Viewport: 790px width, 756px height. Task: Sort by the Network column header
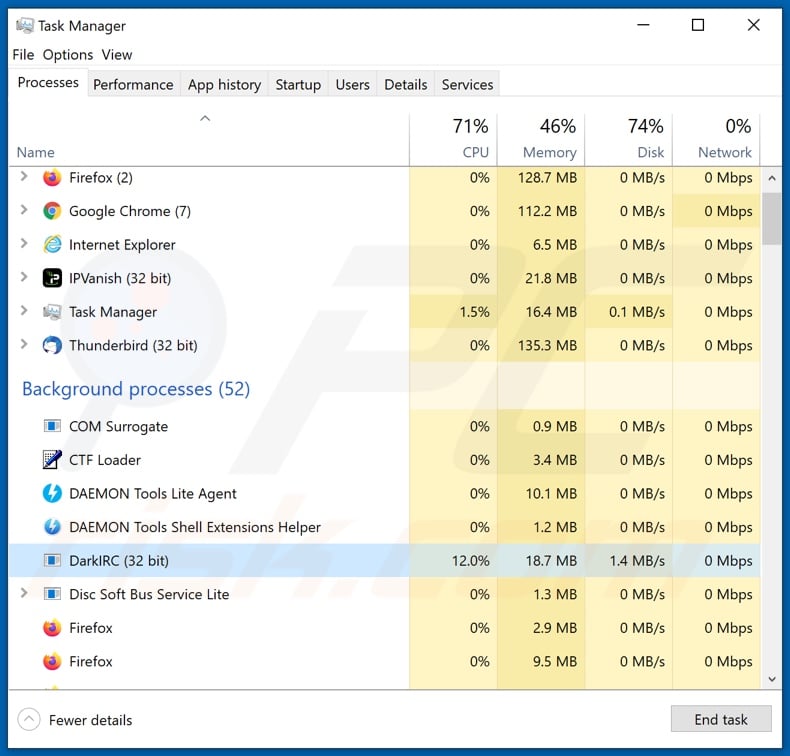pyautogui.click(x=716, y=140)
